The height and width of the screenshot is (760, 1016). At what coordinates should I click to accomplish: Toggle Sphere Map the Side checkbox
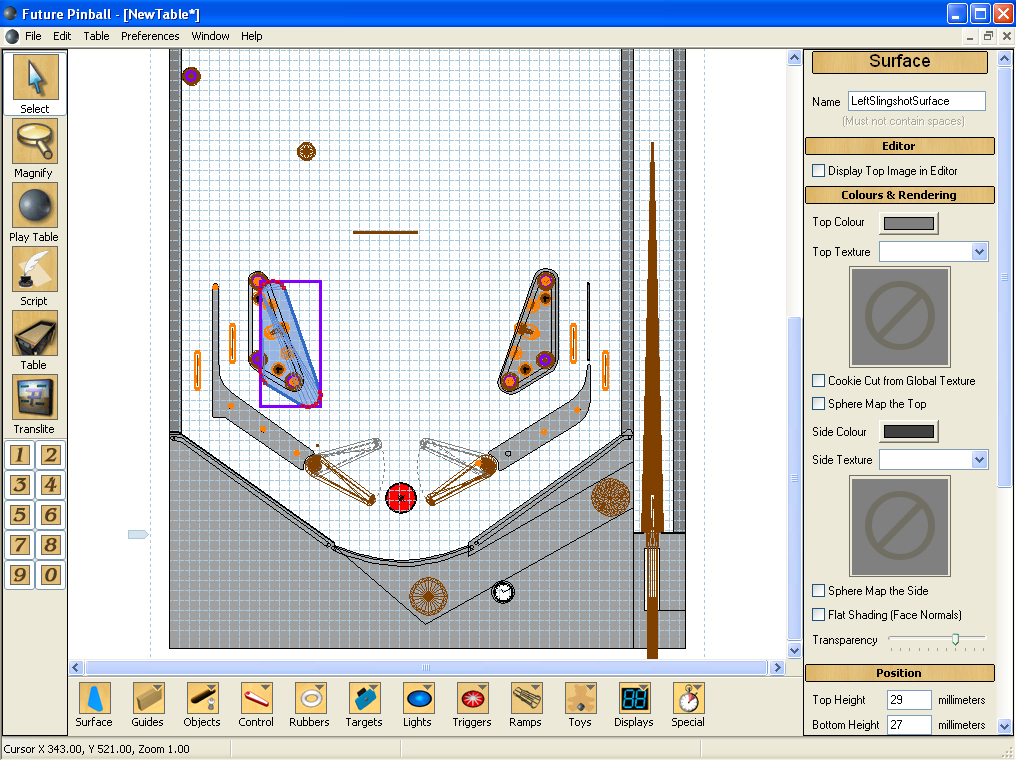click(x=819, y=590)
